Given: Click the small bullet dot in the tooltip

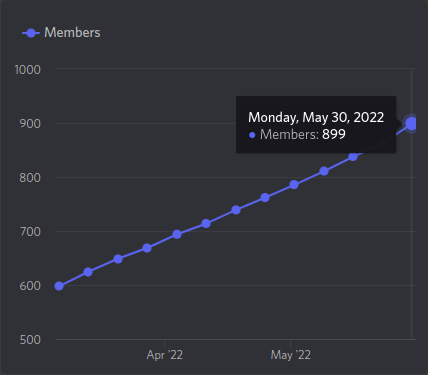Looking at the screenshot, I should pyautogui.click(x=252, y=135).
